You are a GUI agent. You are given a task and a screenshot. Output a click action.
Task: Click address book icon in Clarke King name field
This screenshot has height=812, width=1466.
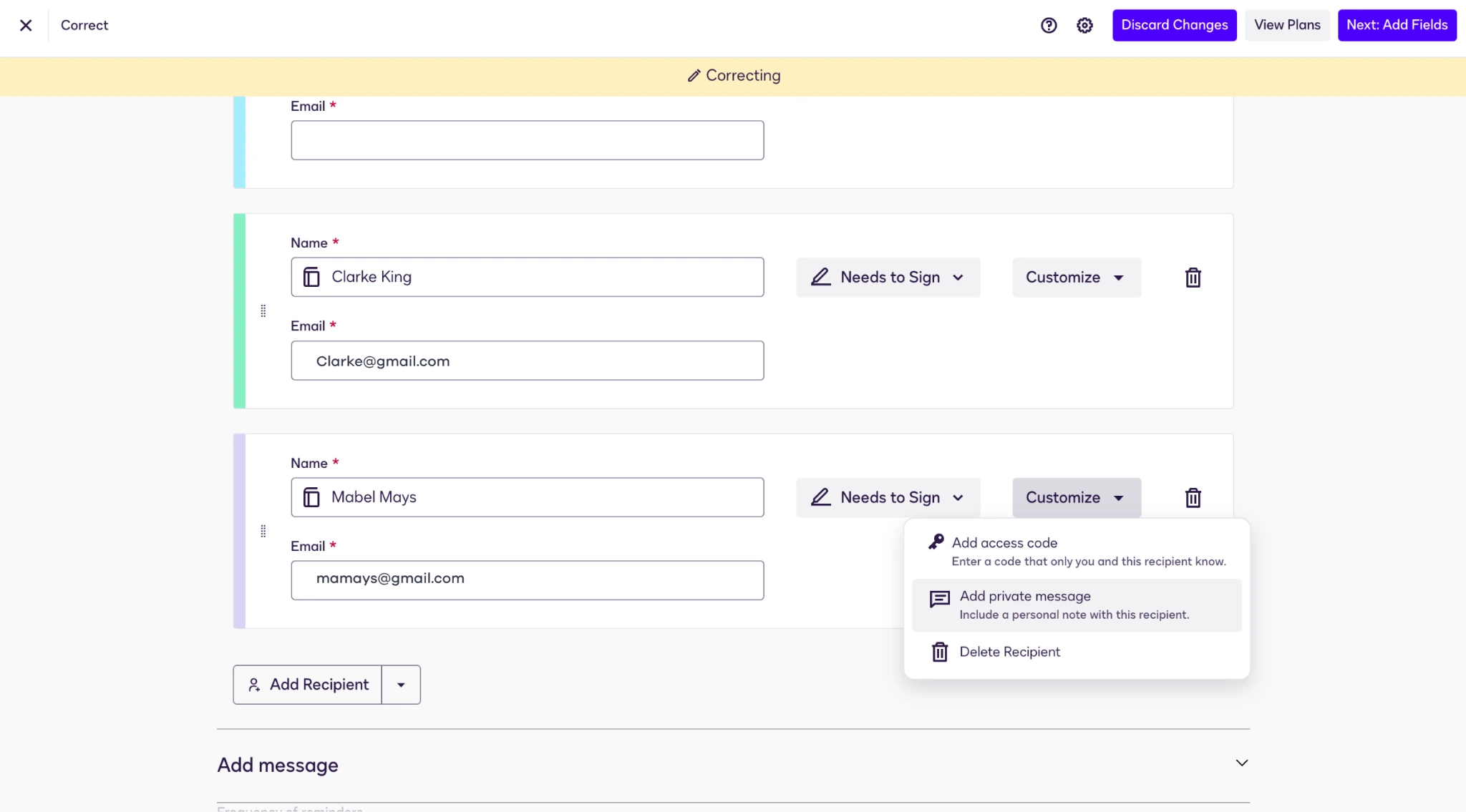[x=311, y=277]
